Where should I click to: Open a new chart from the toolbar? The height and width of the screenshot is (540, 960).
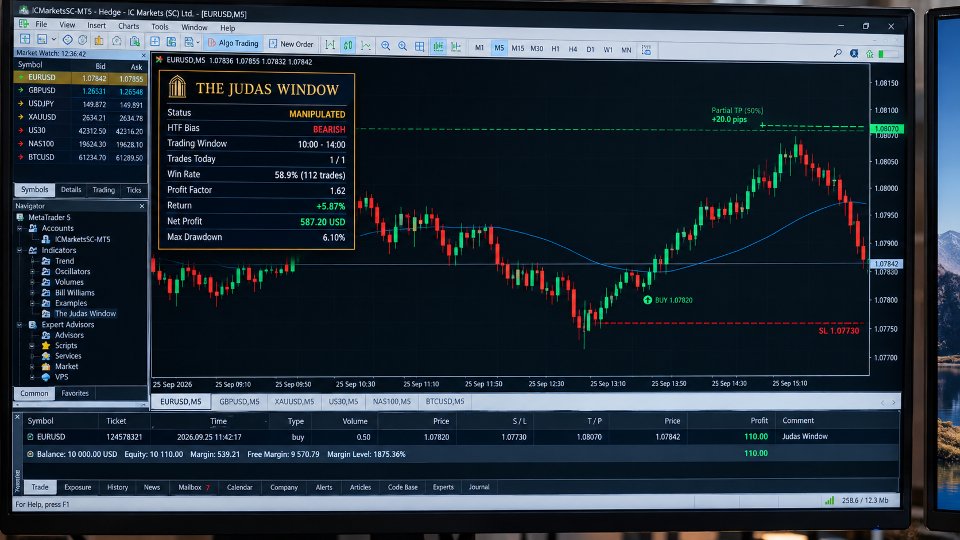click(25, 40)
